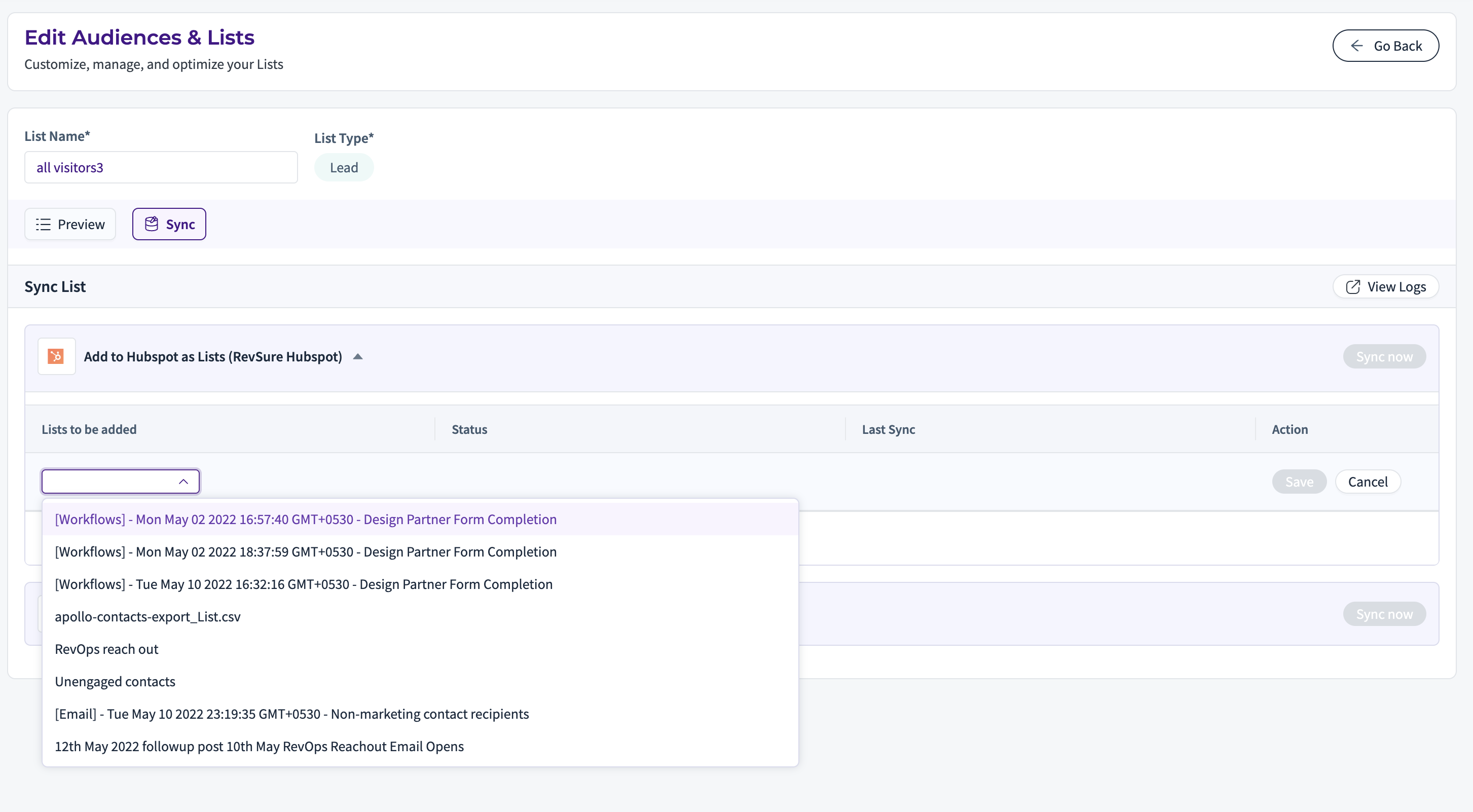This screenshot has width=1473, height=812.
Task: Click the Status column header
Action: (469, 429)
